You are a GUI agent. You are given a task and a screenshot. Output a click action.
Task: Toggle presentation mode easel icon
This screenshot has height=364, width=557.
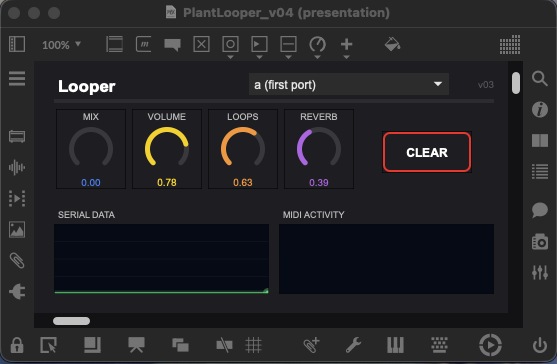(136, 345)
